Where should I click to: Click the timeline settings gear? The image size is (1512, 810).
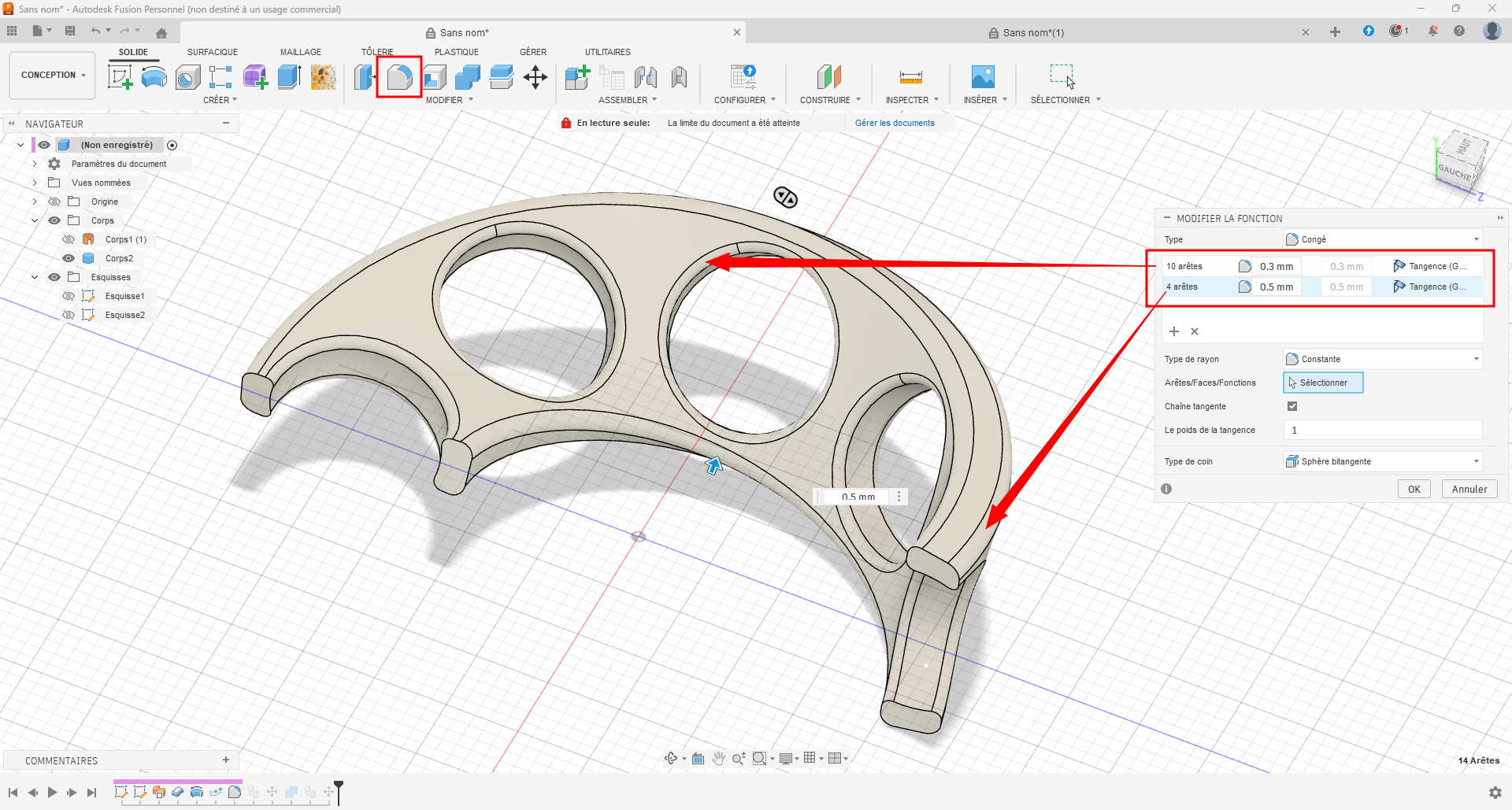tap(1495, 793)
